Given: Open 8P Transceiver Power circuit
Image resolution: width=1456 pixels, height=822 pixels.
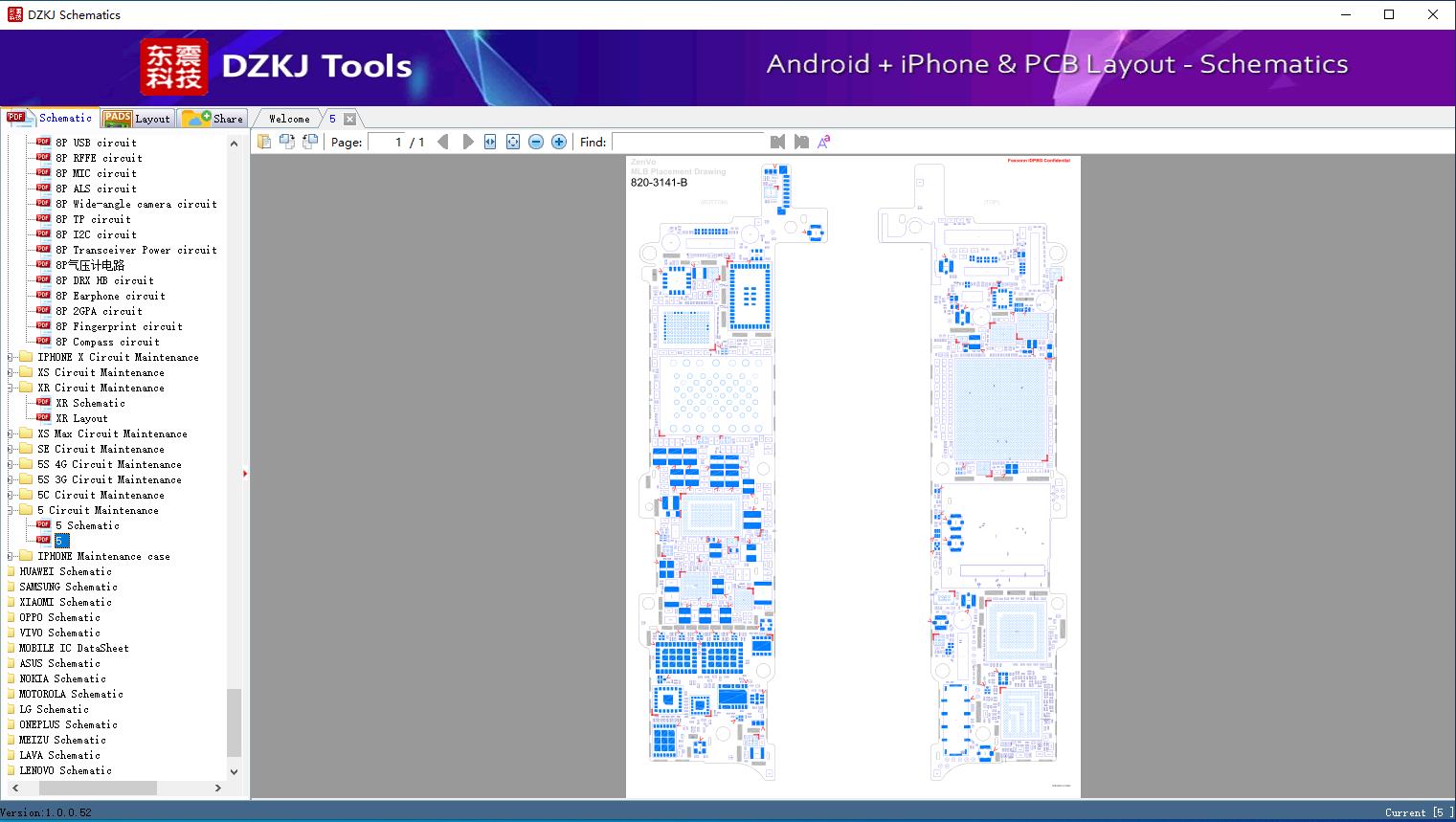Looking at the screenshot, I should click(x=136, y=250).
